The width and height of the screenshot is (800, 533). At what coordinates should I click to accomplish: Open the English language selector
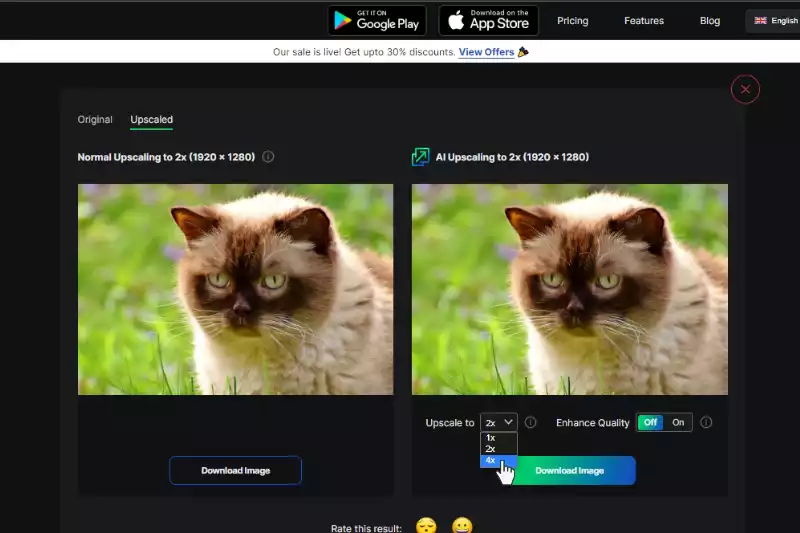click(x=776, y=21)
